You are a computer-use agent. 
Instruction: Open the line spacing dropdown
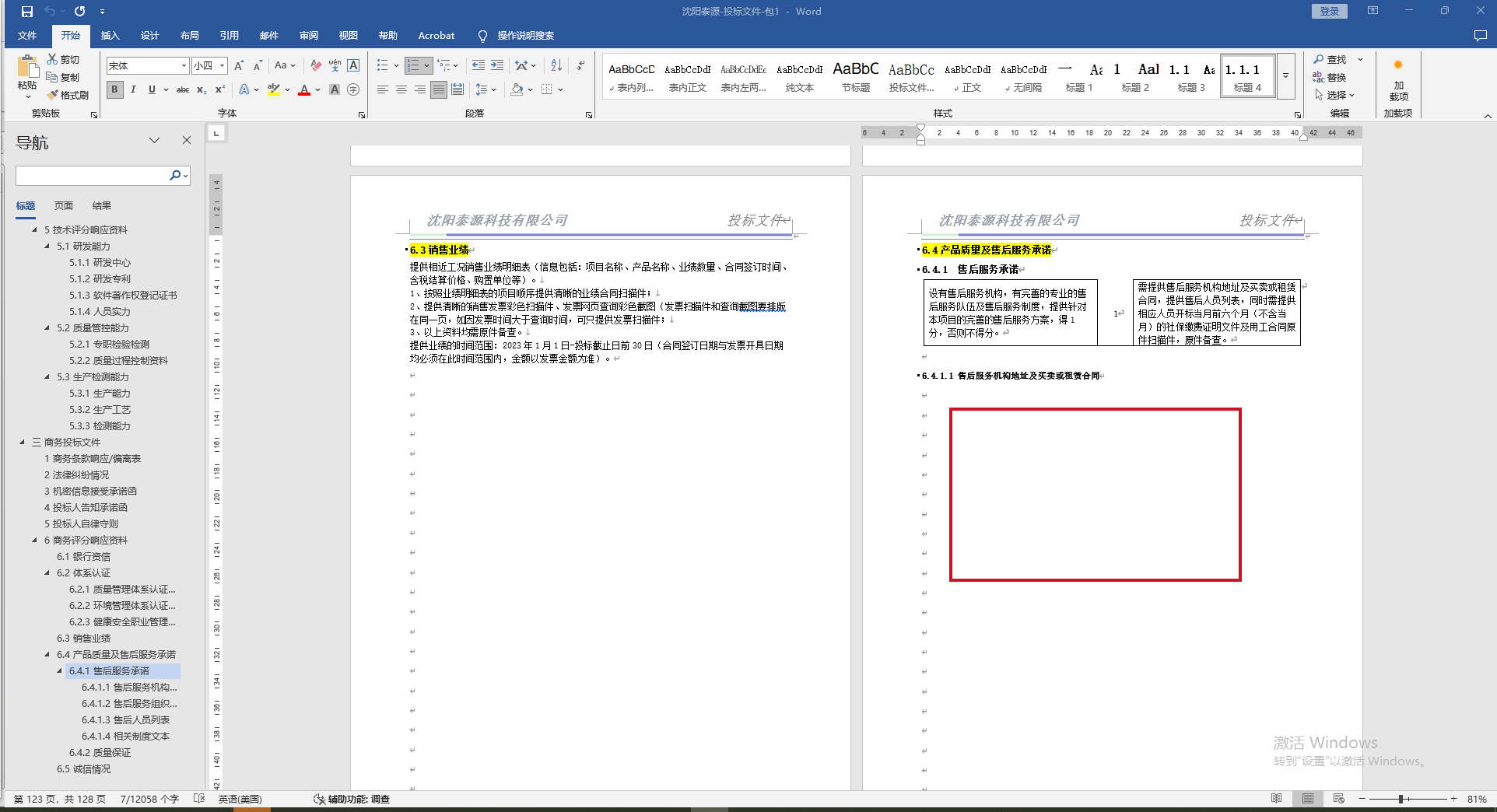486,89
